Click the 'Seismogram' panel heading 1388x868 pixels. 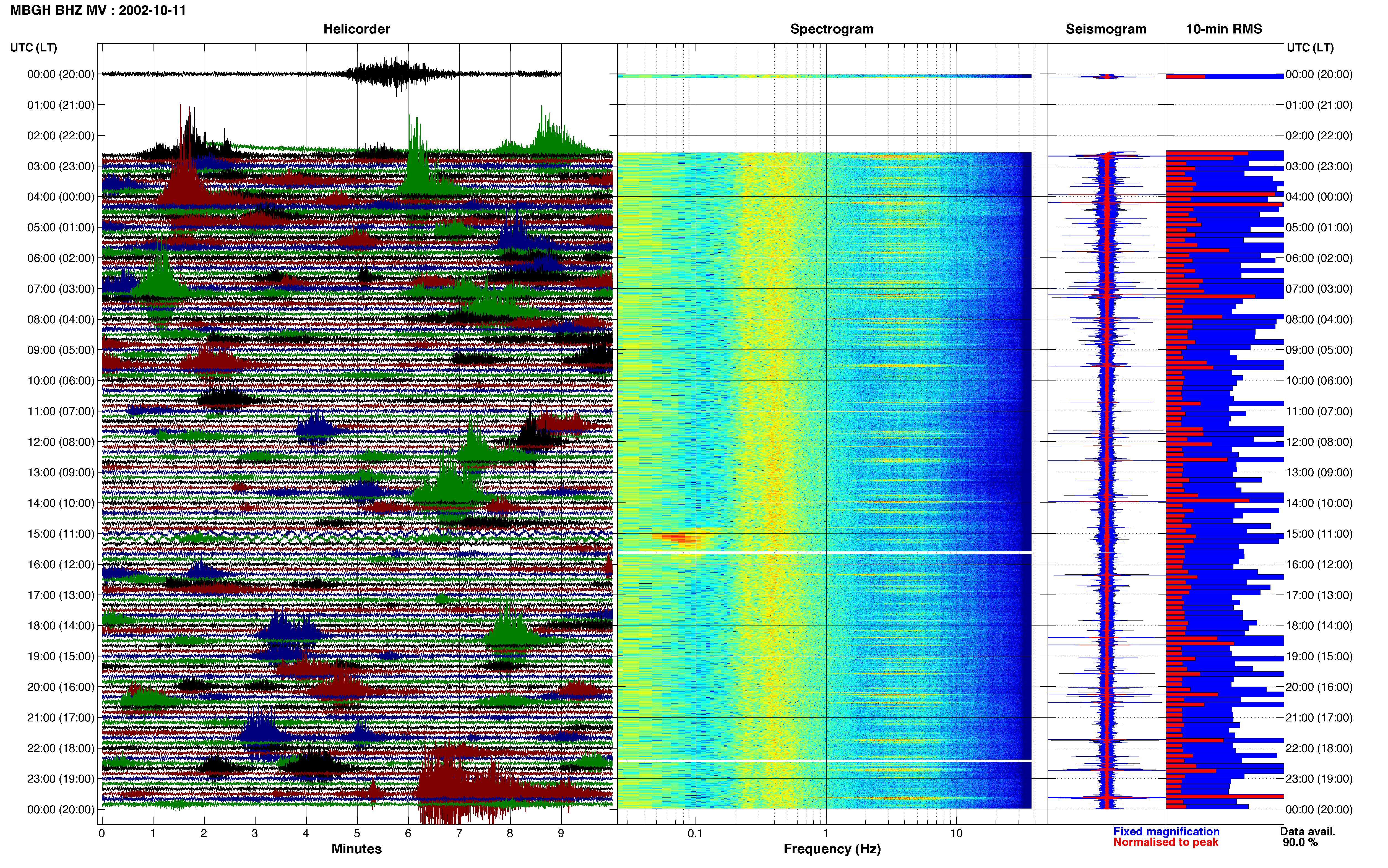click(x=1106, y=29)
